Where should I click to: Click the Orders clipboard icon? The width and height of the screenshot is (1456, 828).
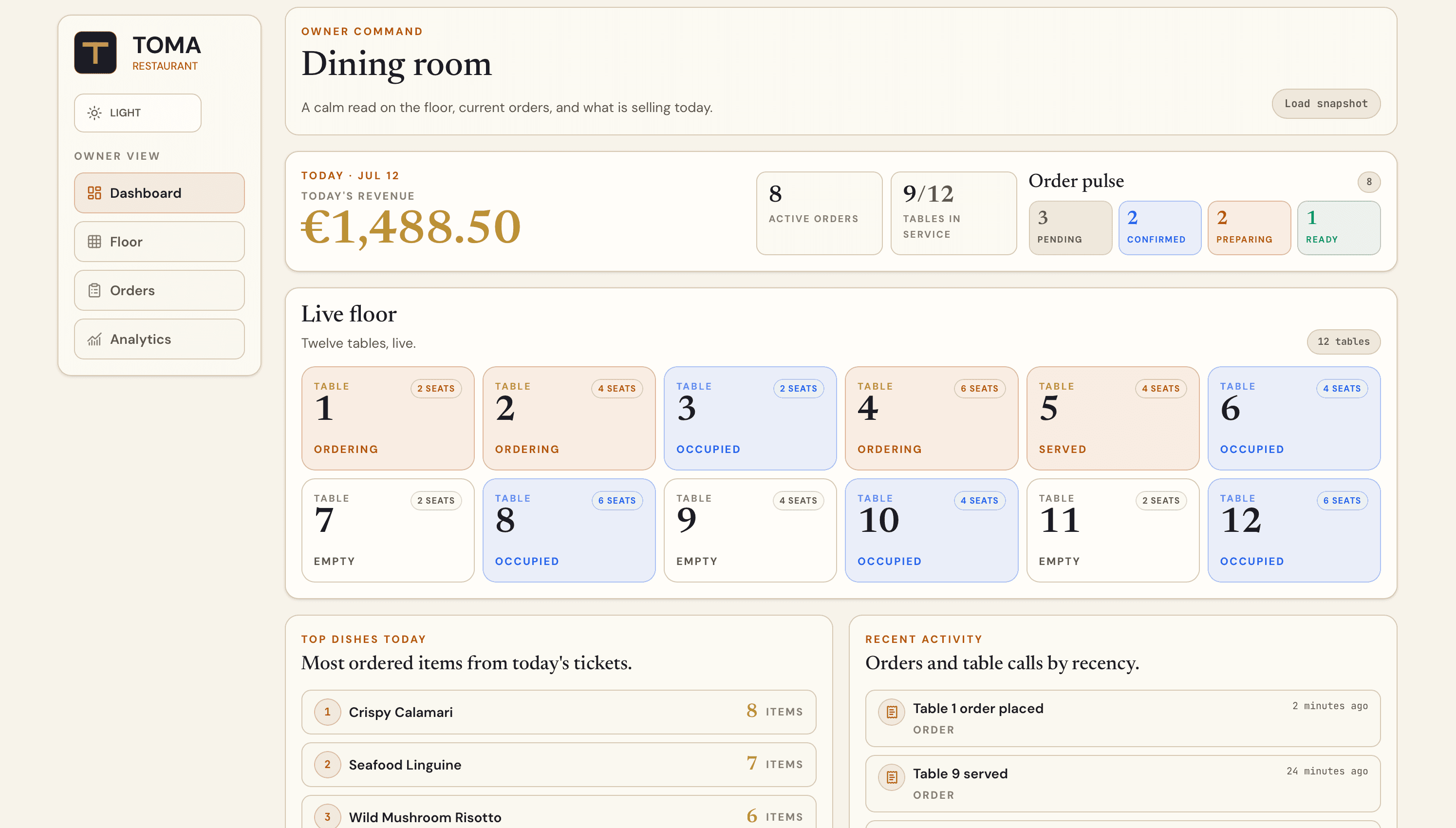point(94,291)
